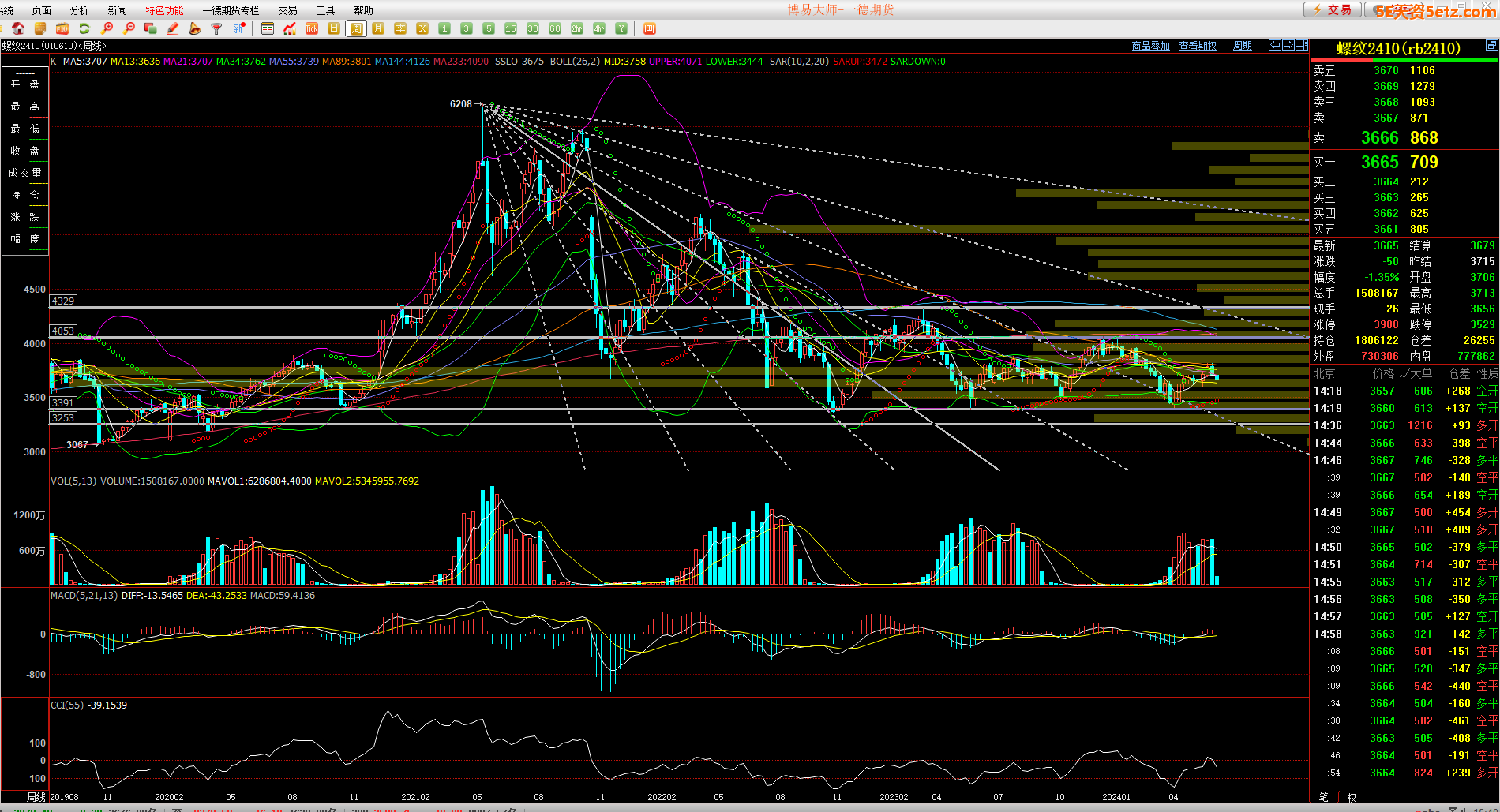Click the 螺纹2410(rb2410) contract title

click(x=1398, y=48)
